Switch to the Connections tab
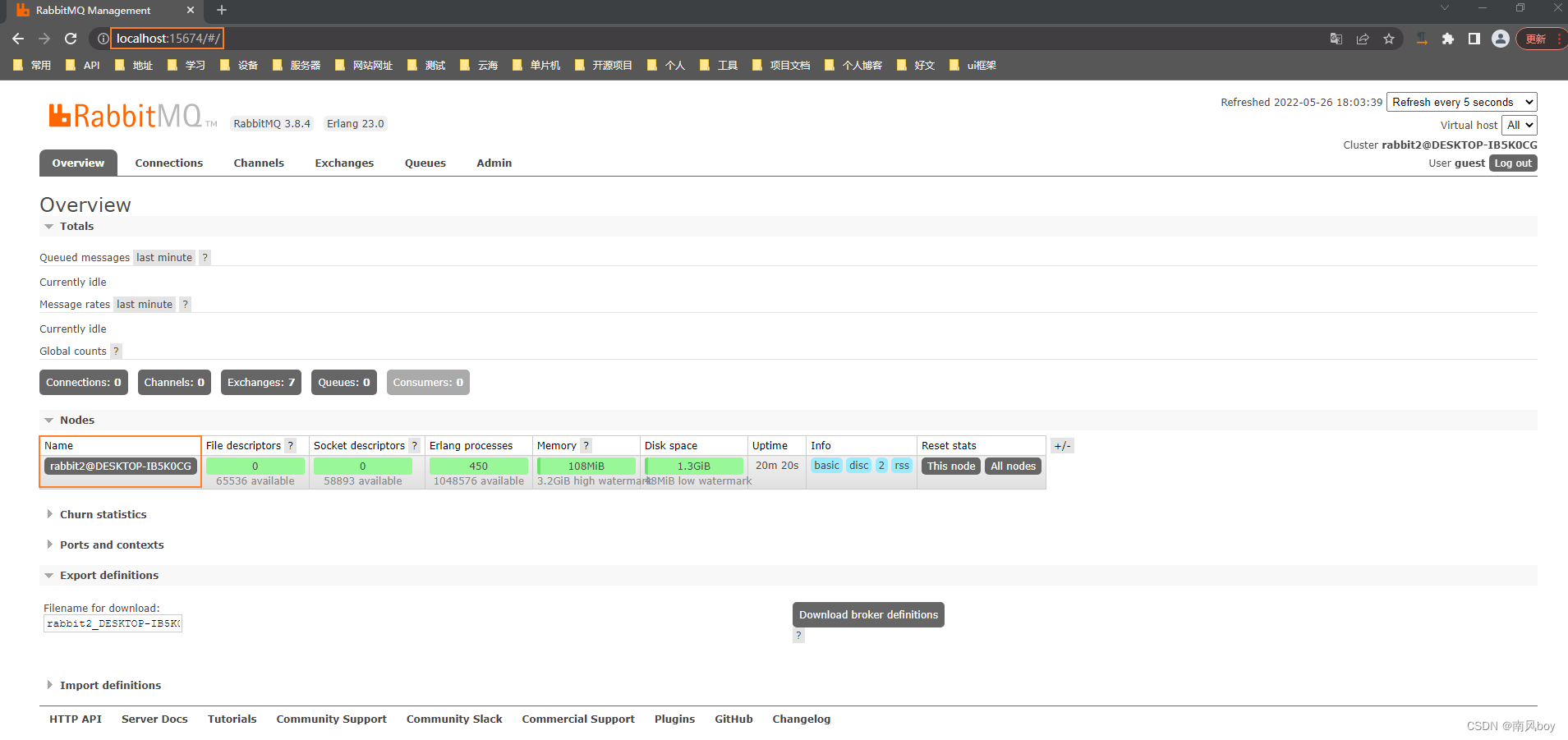This screenshot has height=740, width=1568. coord(169,163)
